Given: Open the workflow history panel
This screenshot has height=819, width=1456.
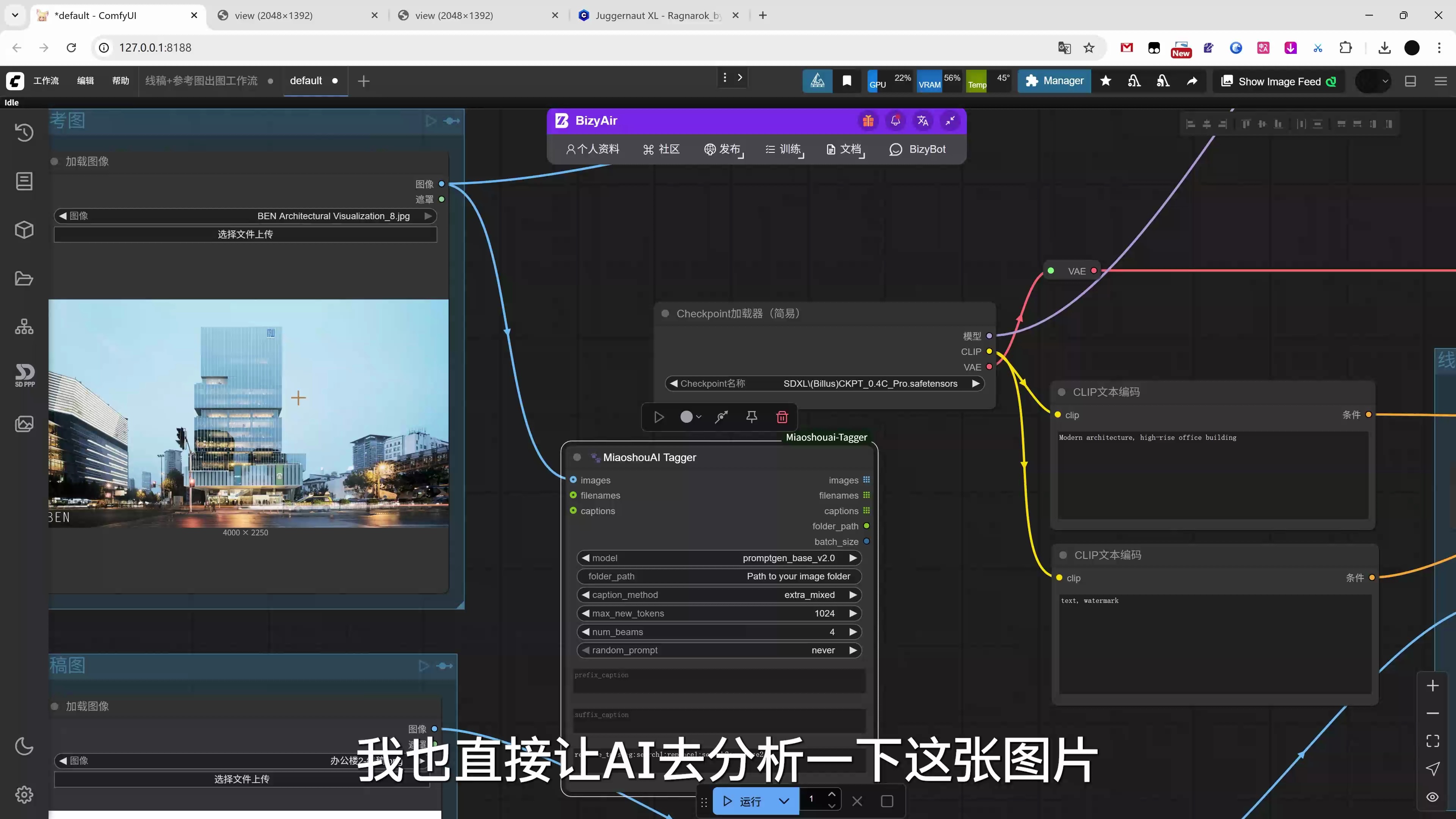Looking at the screenshot, I should (x=24, y=132).
